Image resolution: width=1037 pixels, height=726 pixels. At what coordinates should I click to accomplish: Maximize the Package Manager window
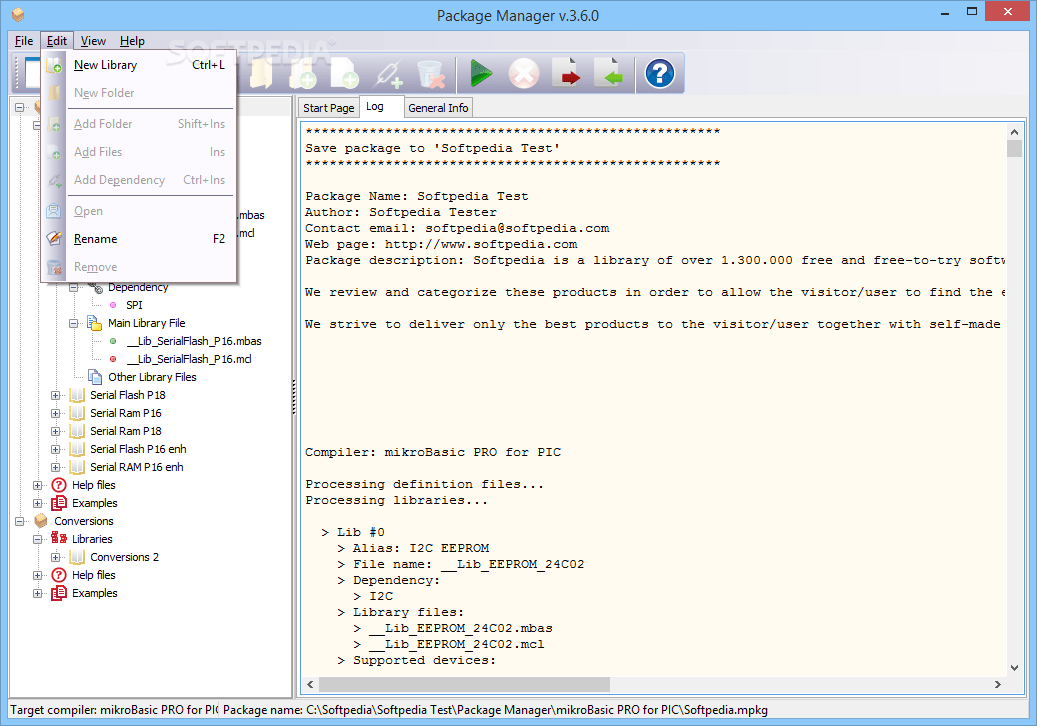(972, 11)
